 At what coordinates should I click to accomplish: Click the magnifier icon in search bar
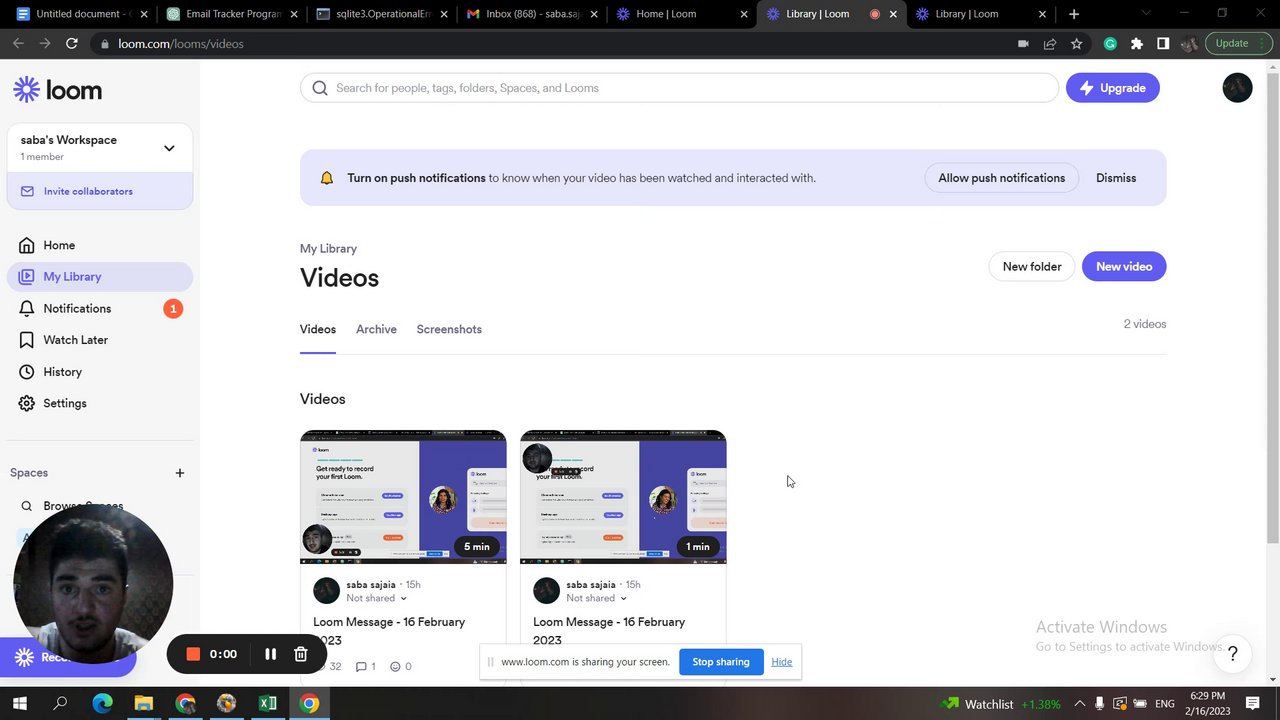(320, 88)
